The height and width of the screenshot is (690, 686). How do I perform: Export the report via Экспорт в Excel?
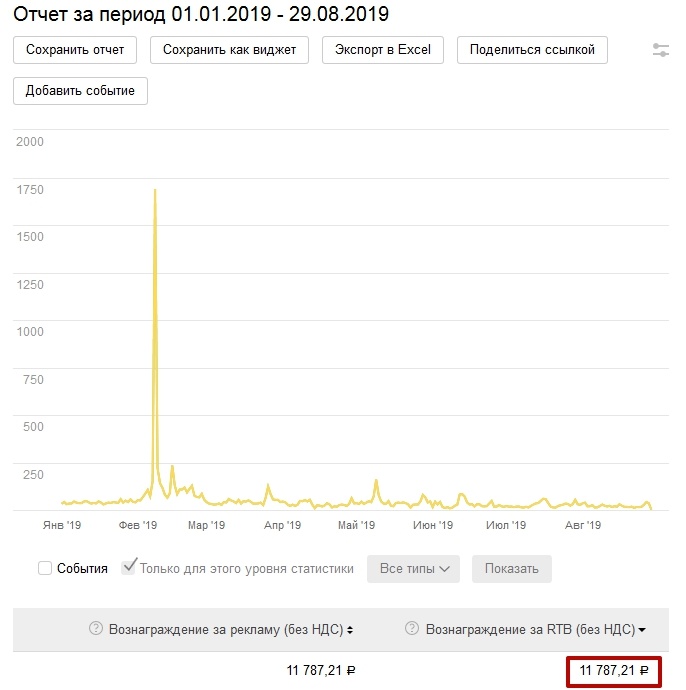tap(382, 50)
